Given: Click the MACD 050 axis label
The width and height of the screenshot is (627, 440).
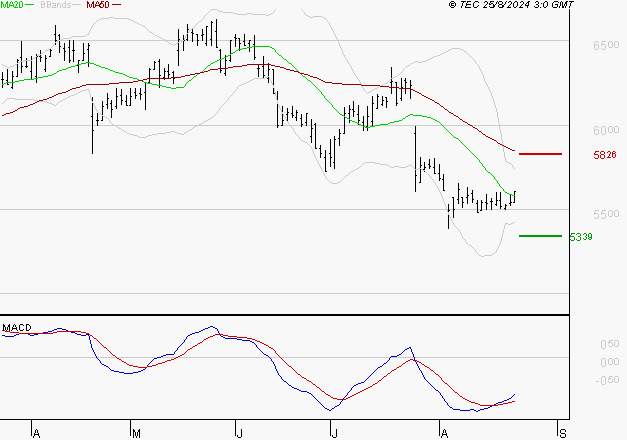Looking at the screenshot, I should coord(610,344).
